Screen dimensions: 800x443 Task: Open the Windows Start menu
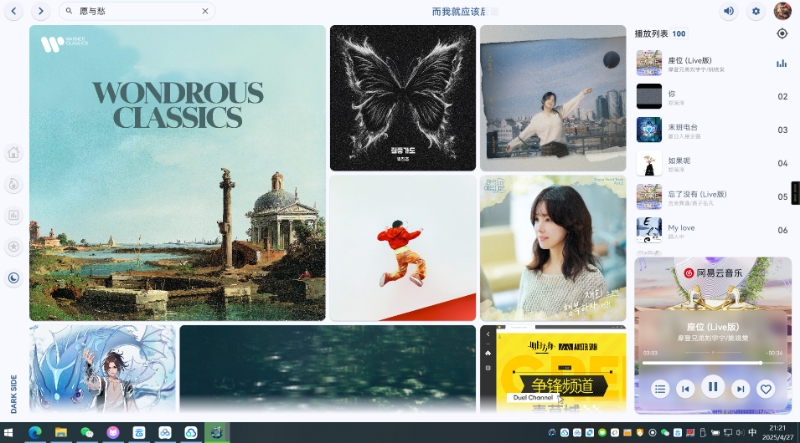[x=8, y=433]
